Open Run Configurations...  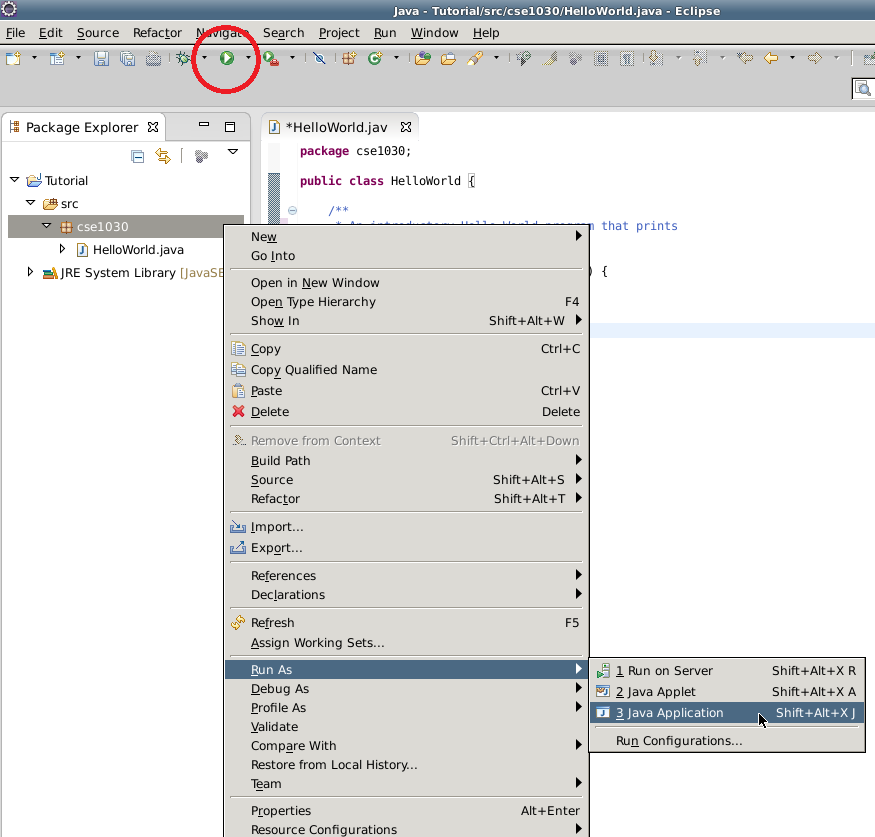pyautogui.click(x=727, y=741)
